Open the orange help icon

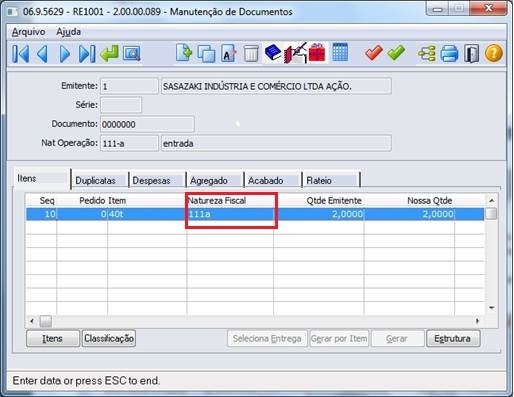tap(493, 53)
